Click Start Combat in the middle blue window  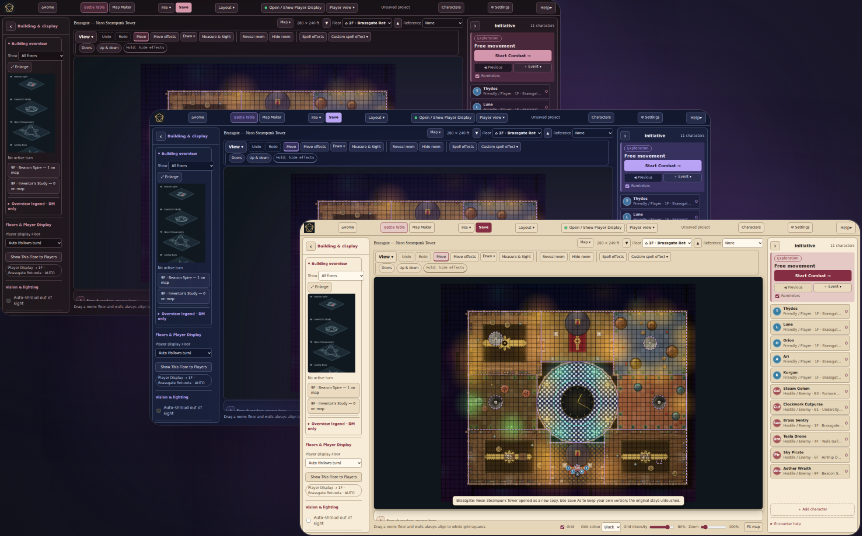point(662,165)
